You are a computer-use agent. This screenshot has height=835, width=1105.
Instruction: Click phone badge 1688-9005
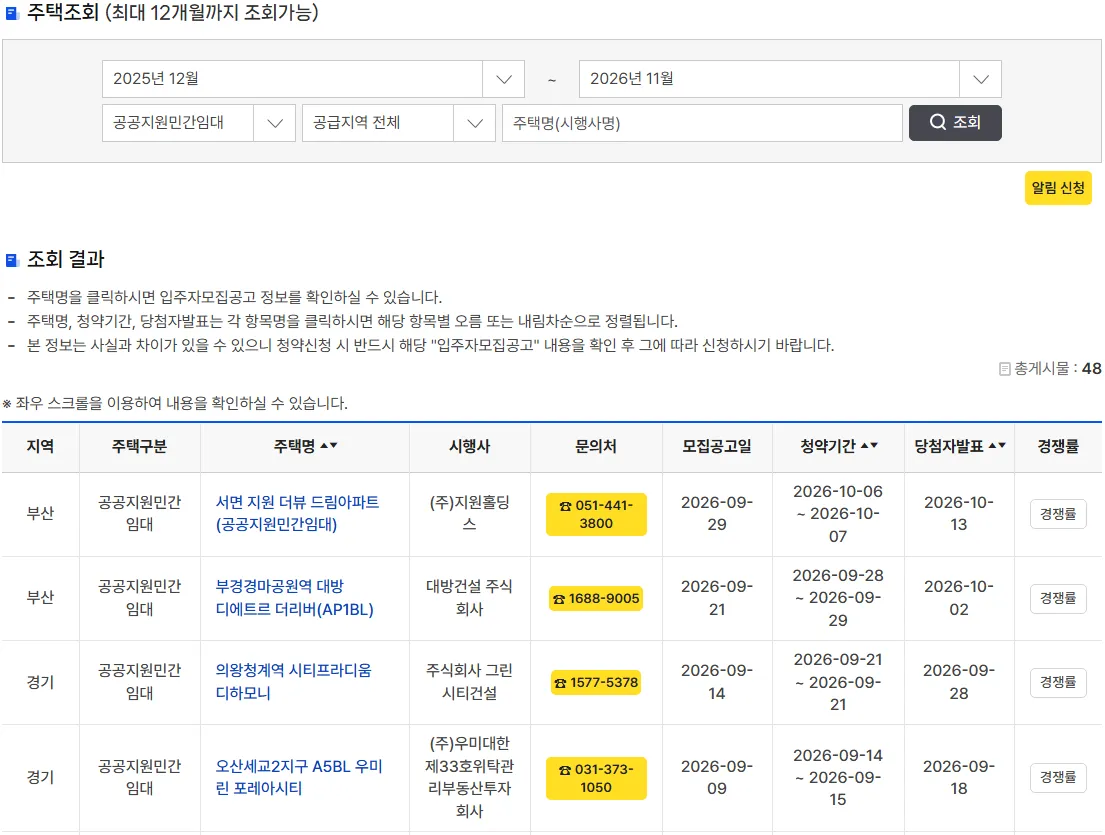(596, 598)
